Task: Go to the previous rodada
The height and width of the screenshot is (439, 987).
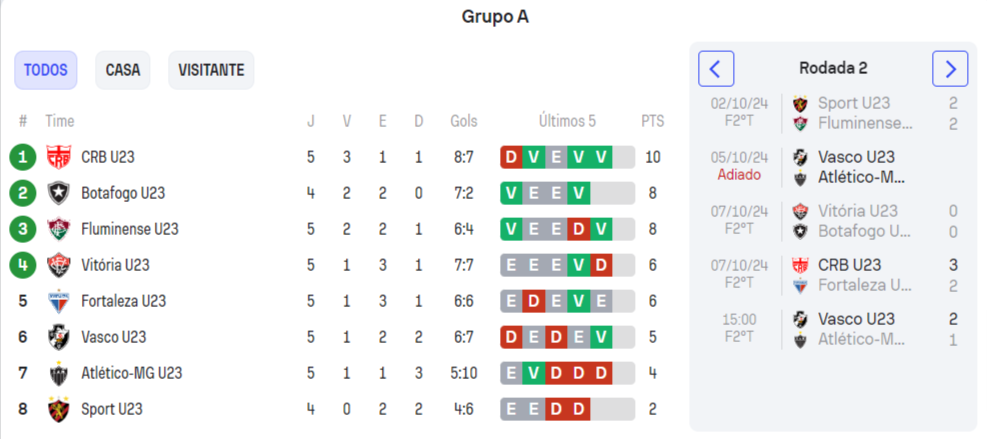Action: pyautogui.click(x=716, y=68)
